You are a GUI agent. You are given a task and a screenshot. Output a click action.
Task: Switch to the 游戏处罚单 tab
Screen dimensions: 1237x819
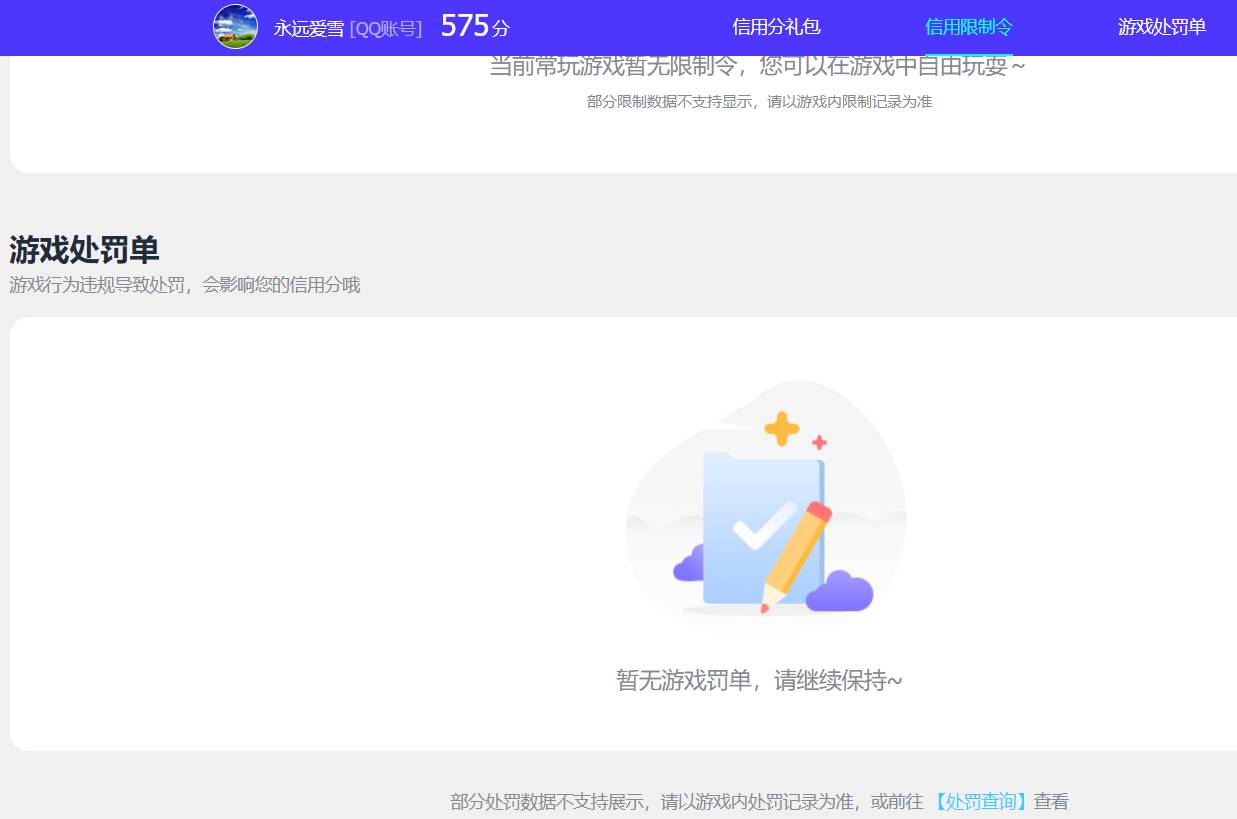1161,27
